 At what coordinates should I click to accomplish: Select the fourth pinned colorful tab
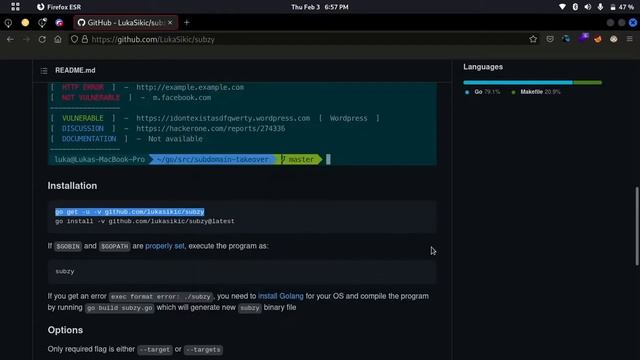[x=59, y=23]
